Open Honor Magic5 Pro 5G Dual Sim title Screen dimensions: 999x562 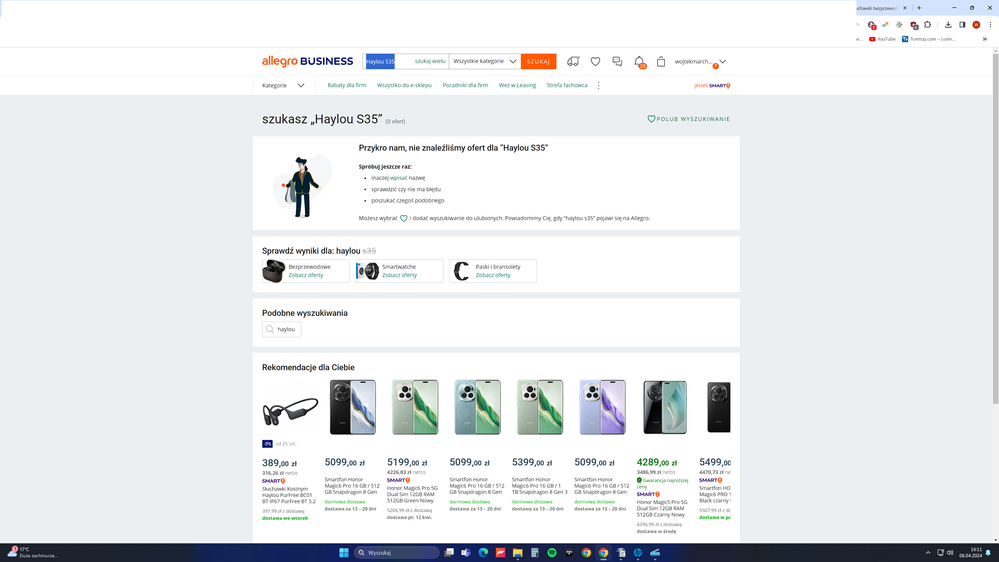[x=662, y=508]
